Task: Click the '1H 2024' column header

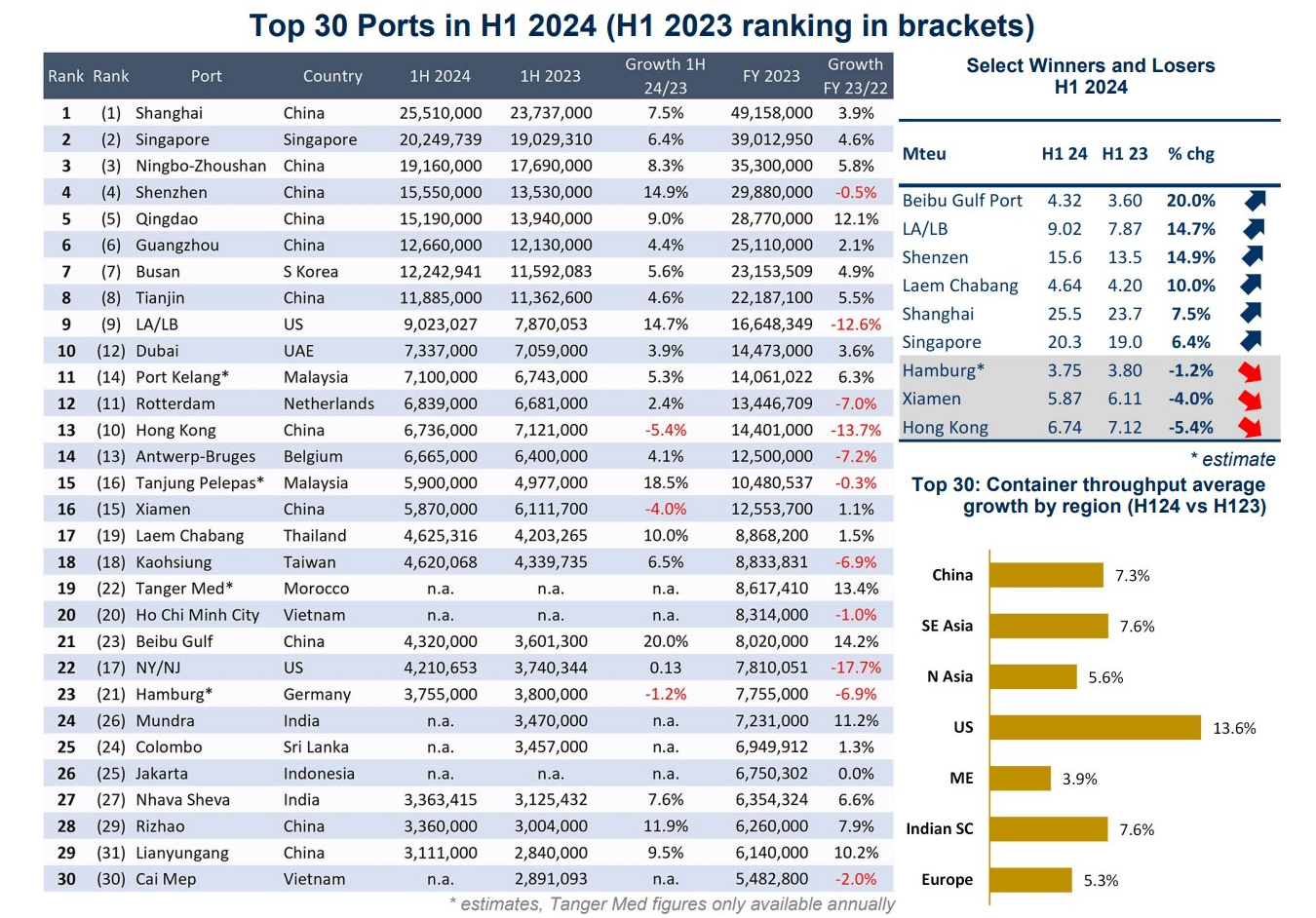Action: pyautogui.click(x=440, y=76)
